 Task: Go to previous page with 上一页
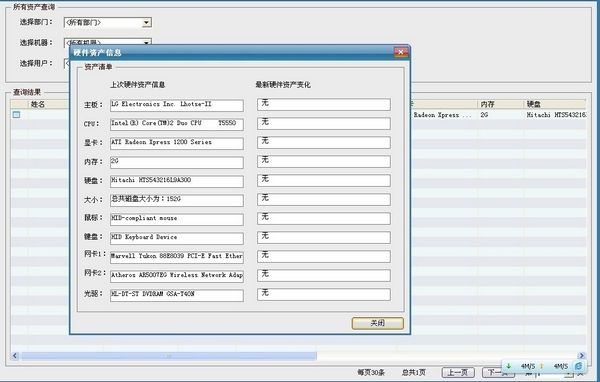458,372
